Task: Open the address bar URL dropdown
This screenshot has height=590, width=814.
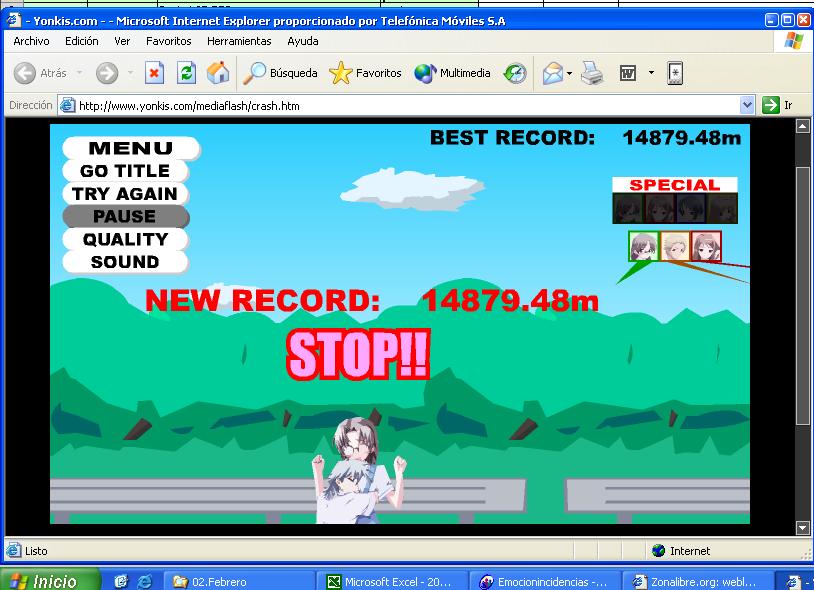Action: click(747, 105)
